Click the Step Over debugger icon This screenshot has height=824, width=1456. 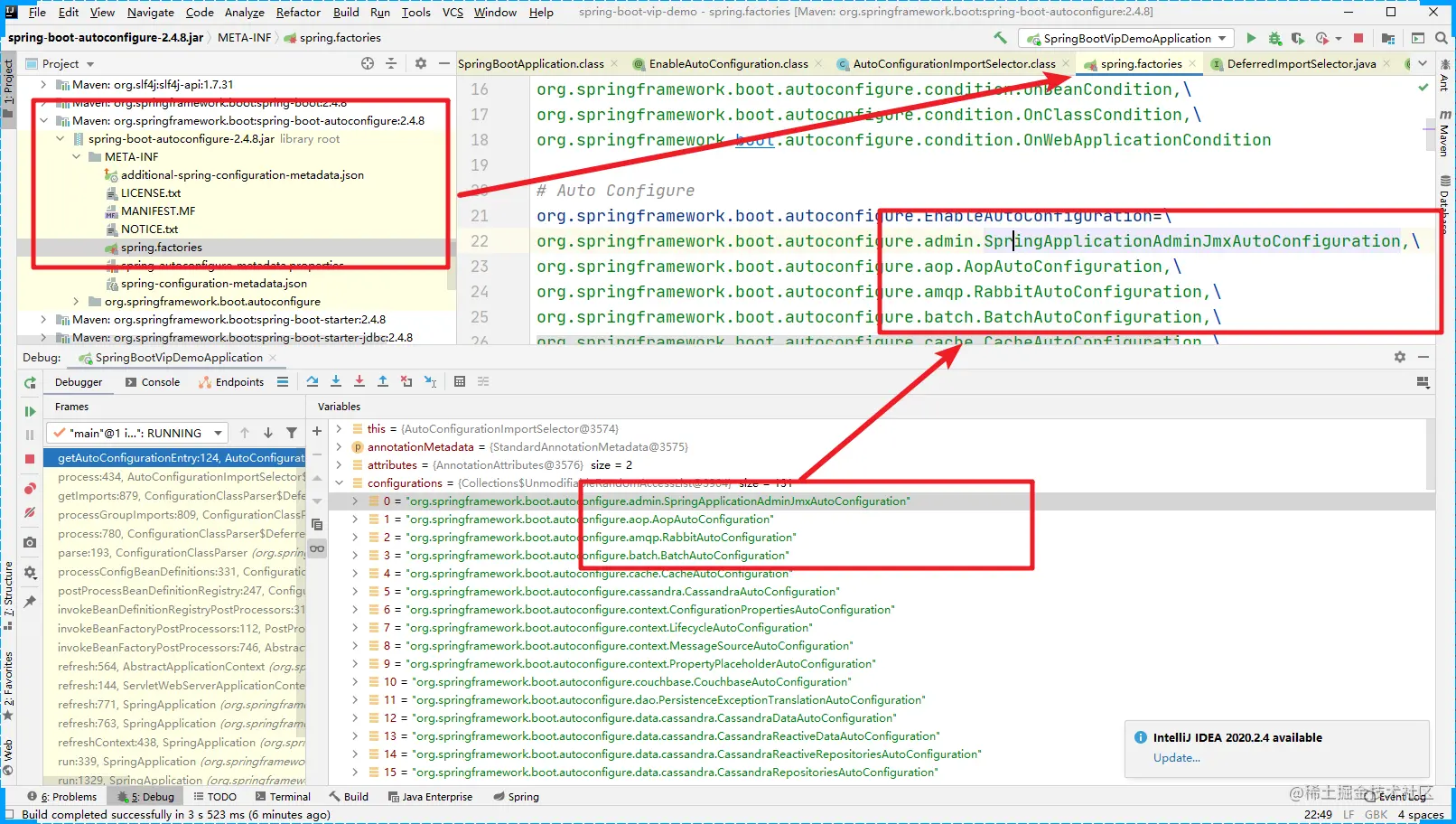click(x=313, y=381)
